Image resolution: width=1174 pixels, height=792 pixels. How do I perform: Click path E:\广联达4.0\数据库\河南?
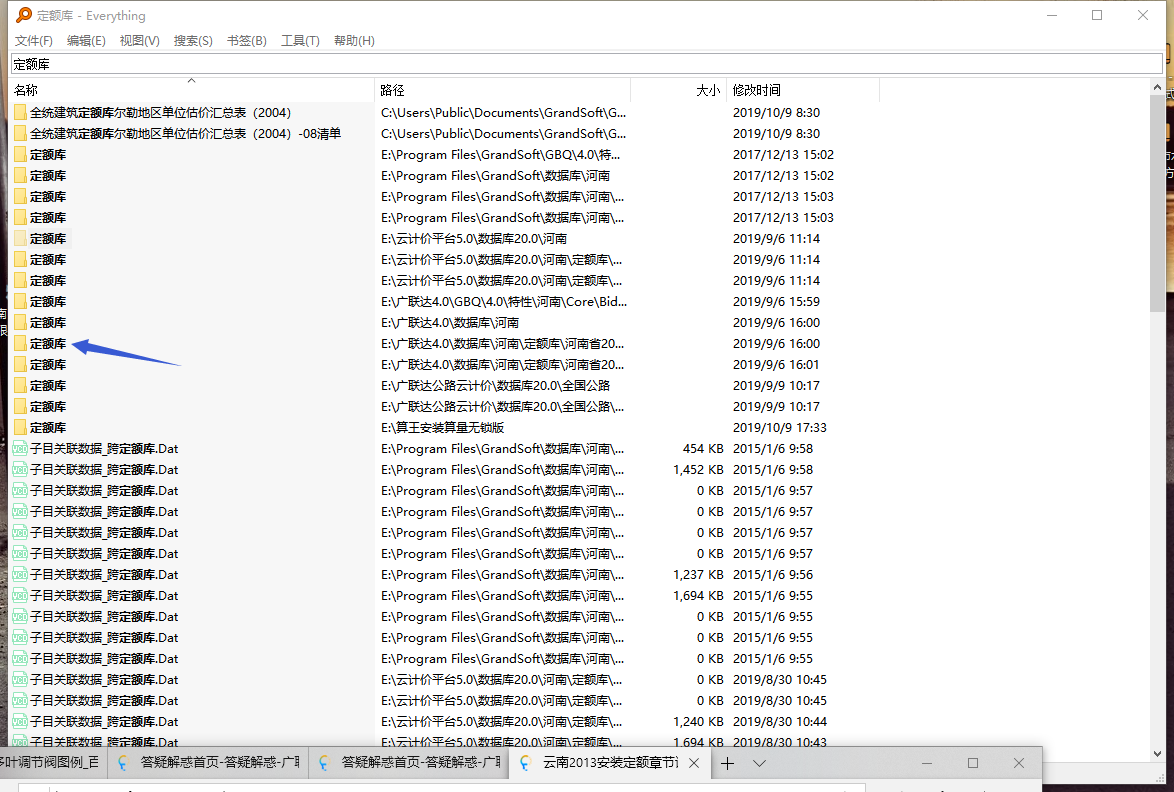pos(450,322)
